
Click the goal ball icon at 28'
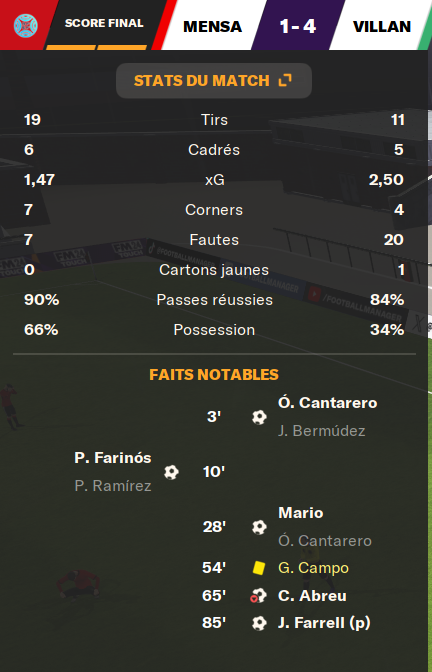(x=259, y=527)
